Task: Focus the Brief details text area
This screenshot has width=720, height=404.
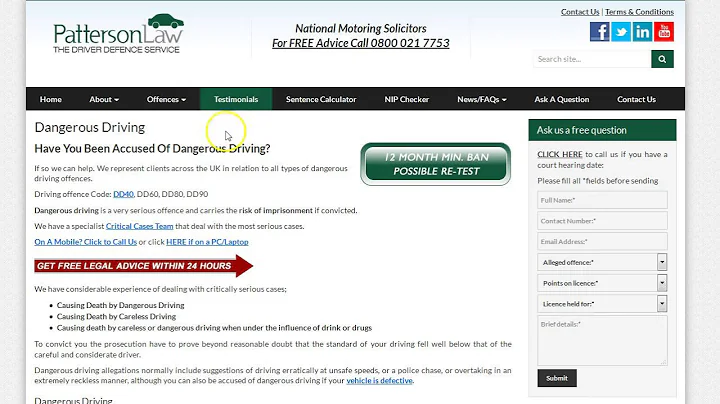Action: (x=602, y=340)
